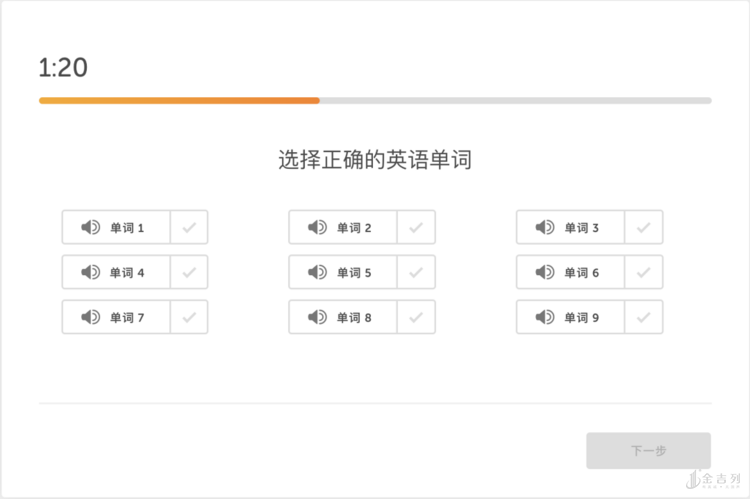Play audio speaker icon for 单词 1

click(91, 227)
